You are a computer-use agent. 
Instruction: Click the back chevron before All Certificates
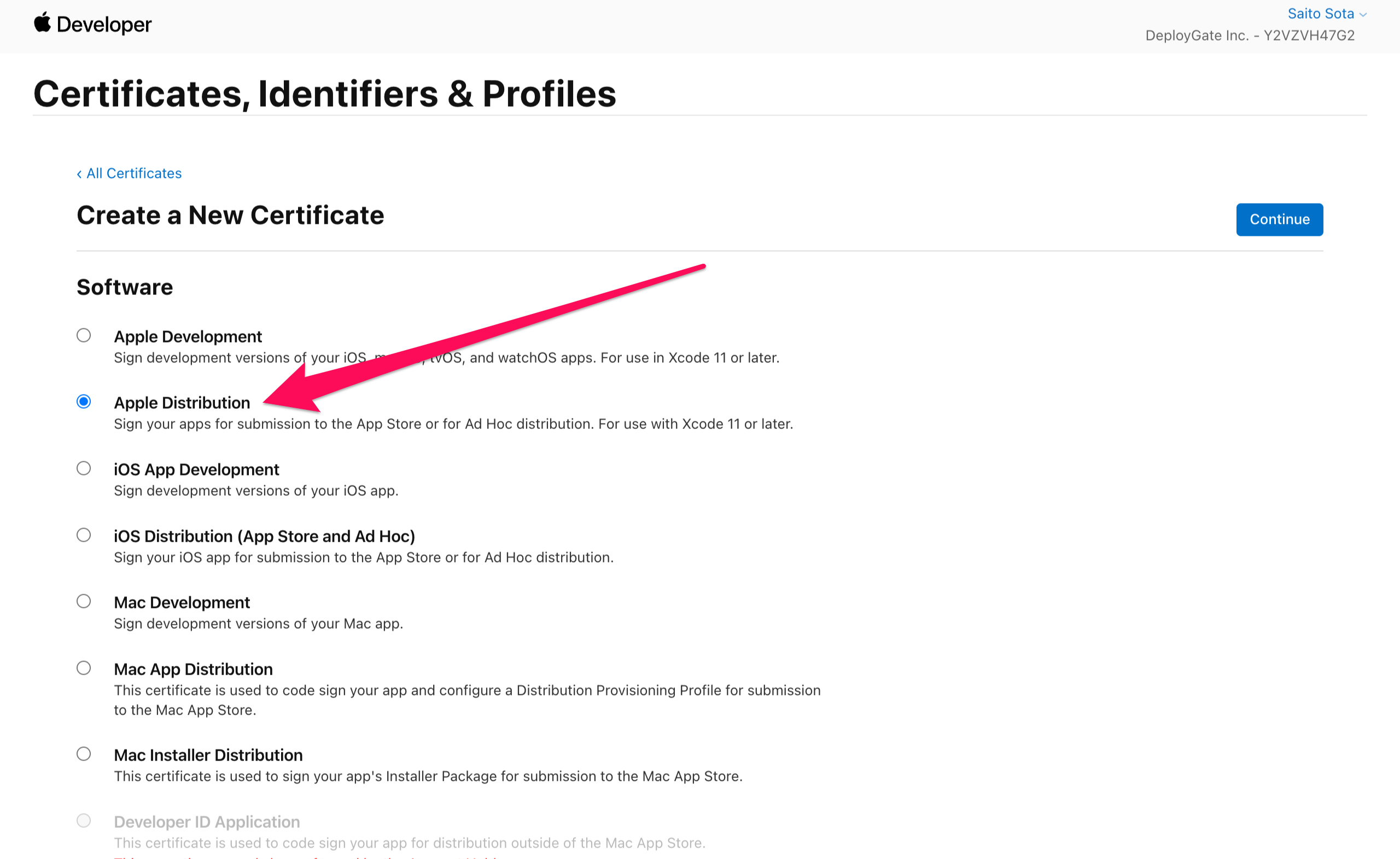coord(79,173)
